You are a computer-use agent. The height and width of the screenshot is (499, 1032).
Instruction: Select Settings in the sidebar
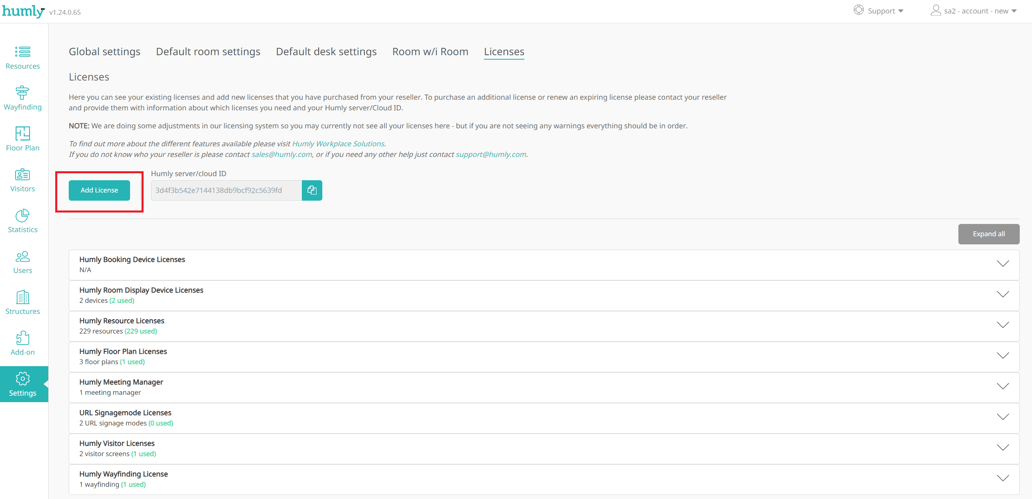[23, 384]
